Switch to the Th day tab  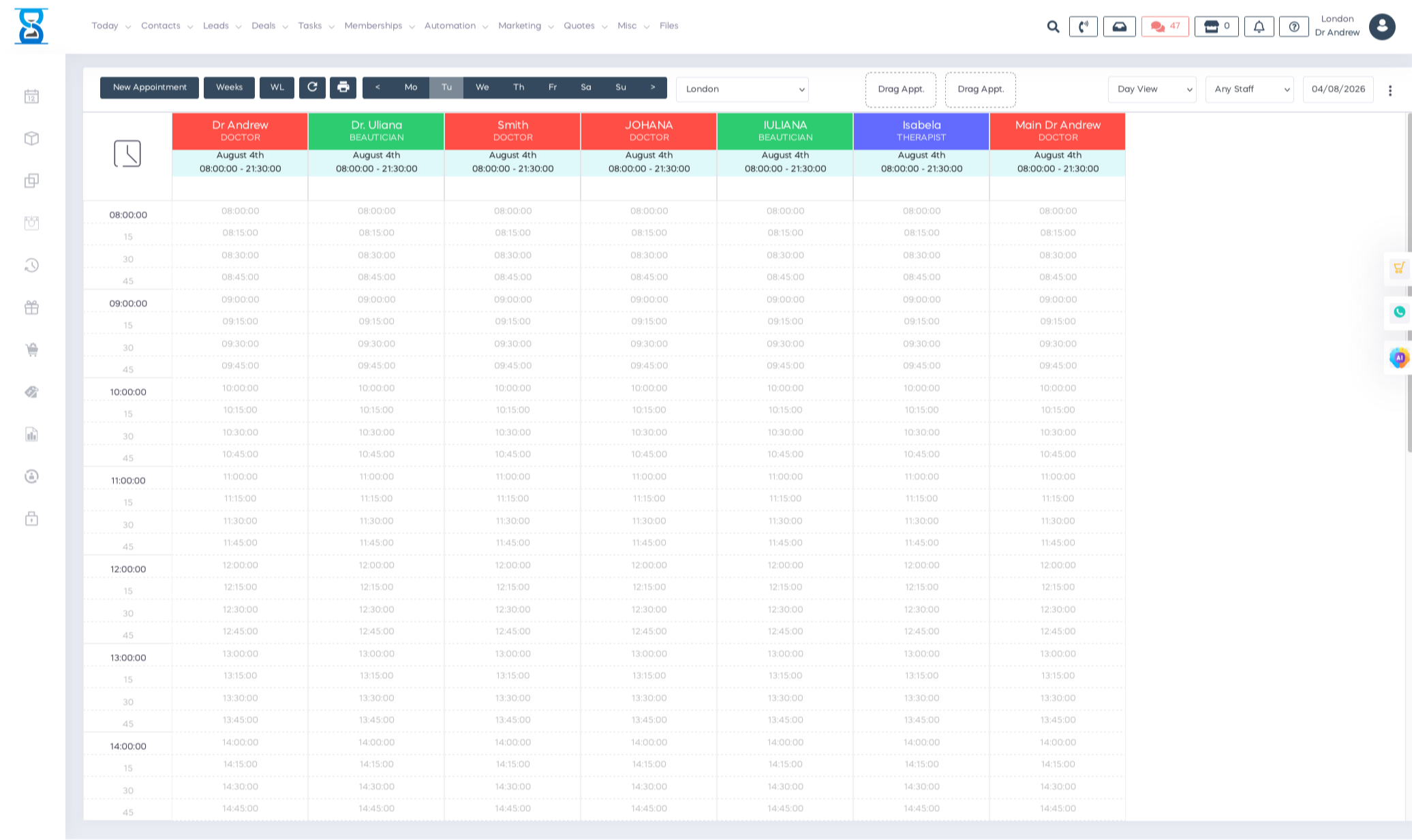coord(519,87)
